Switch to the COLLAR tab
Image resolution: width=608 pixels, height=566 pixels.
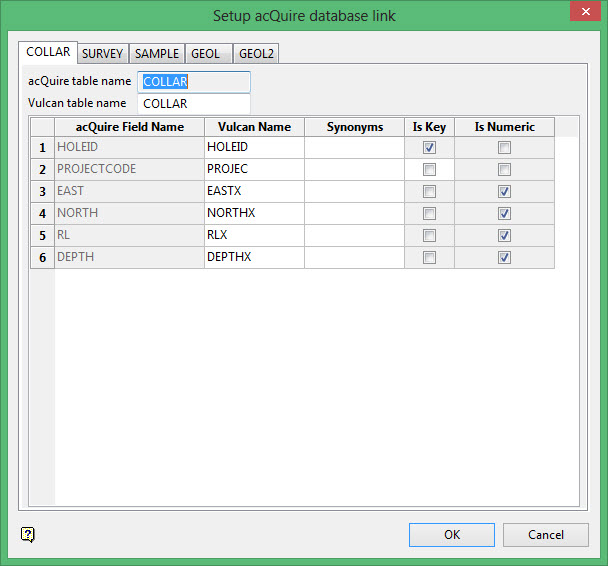[48, 52]
